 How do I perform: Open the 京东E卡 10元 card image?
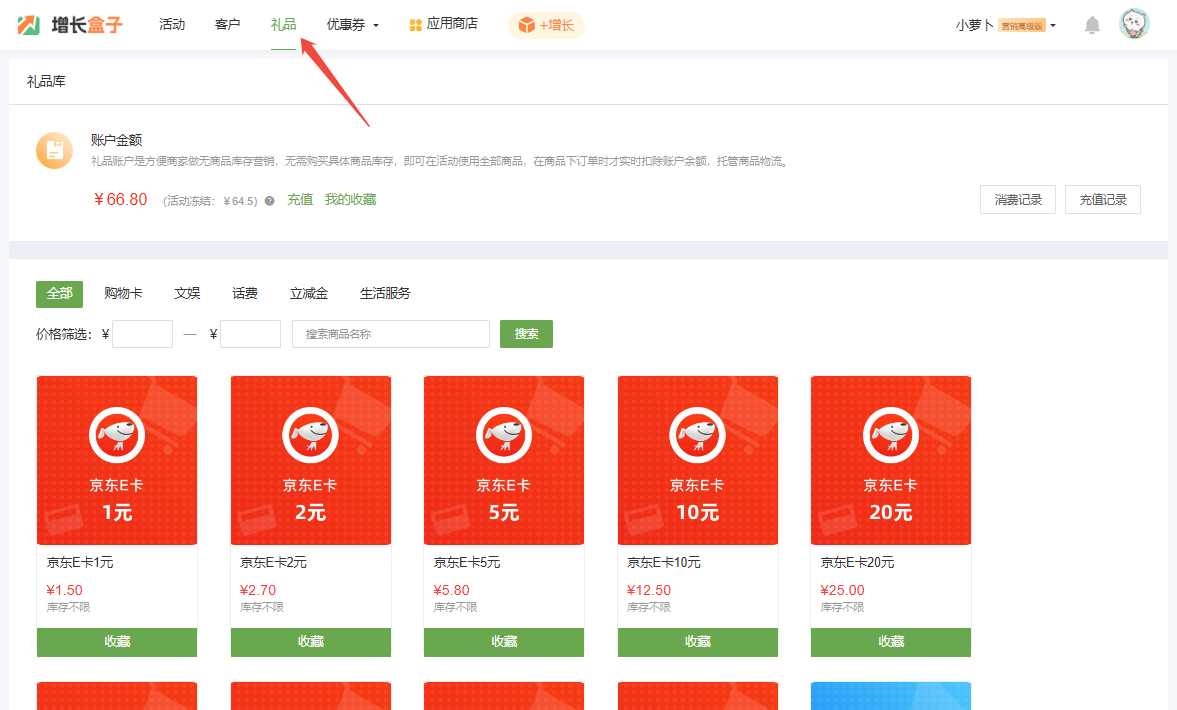pos(697,460)
